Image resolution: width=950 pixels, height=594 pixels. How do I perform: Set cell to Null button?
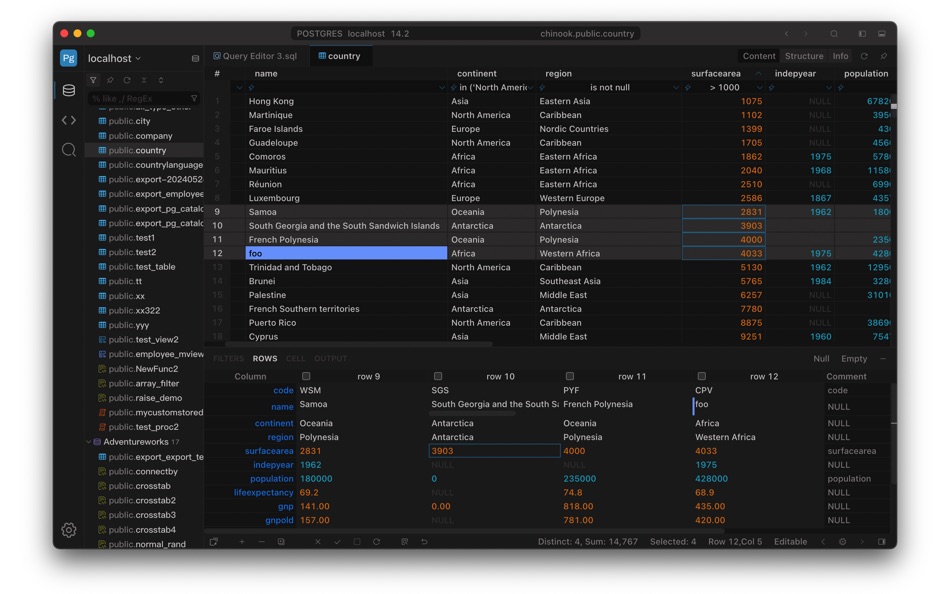pos(821,358)
